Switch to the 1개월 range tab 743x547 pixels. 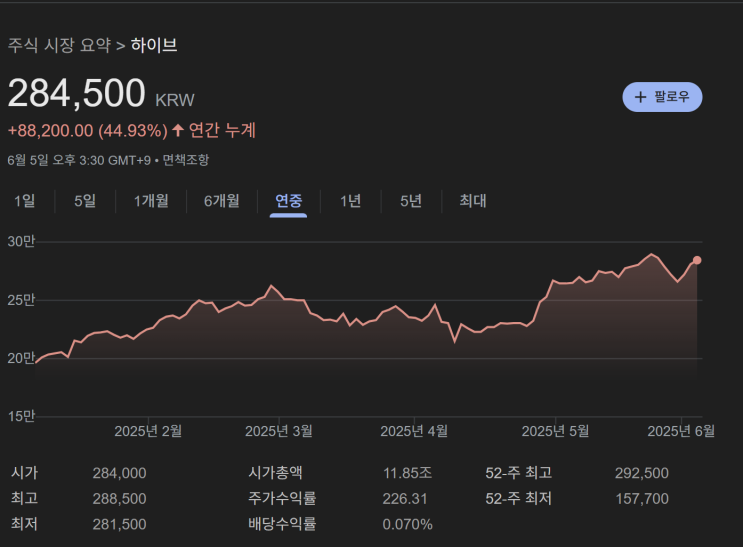click(x=151, y=201)
